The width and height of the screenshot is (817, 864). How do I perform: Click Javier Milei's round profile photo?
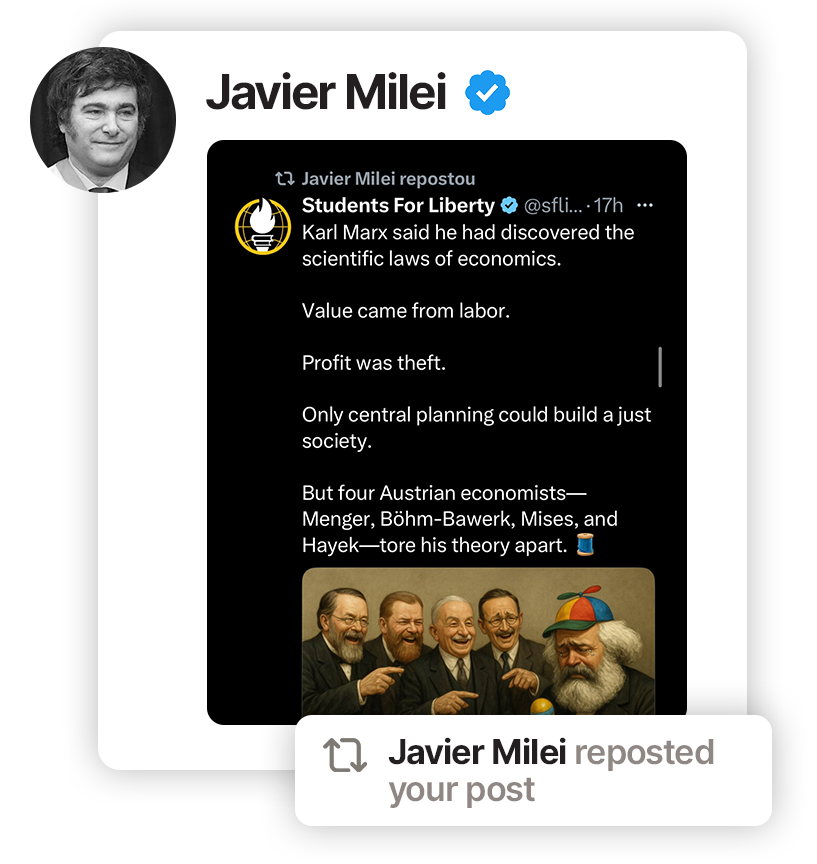click(103, 120)
